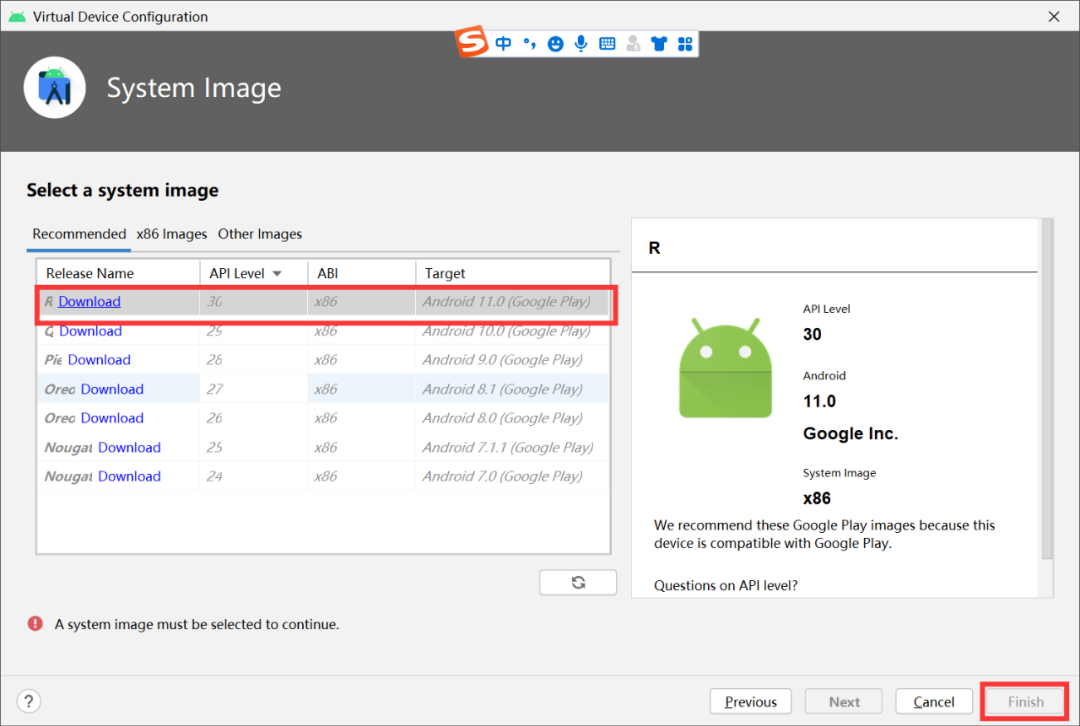The image size is (1080, 726).
Task: Activate Sogou voice input microphone
Action: point(581,43)
